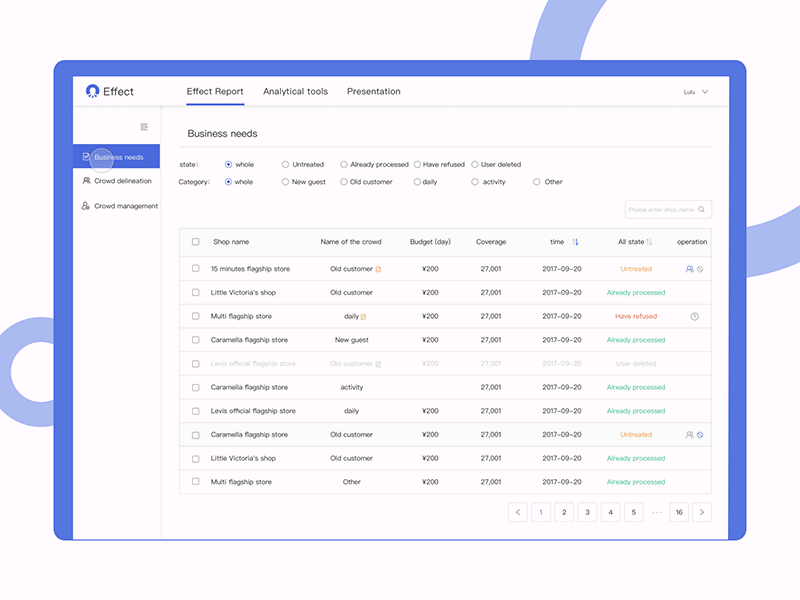Click the Effect app logo icon
The image size is (800, 600).
click(91, 91)
